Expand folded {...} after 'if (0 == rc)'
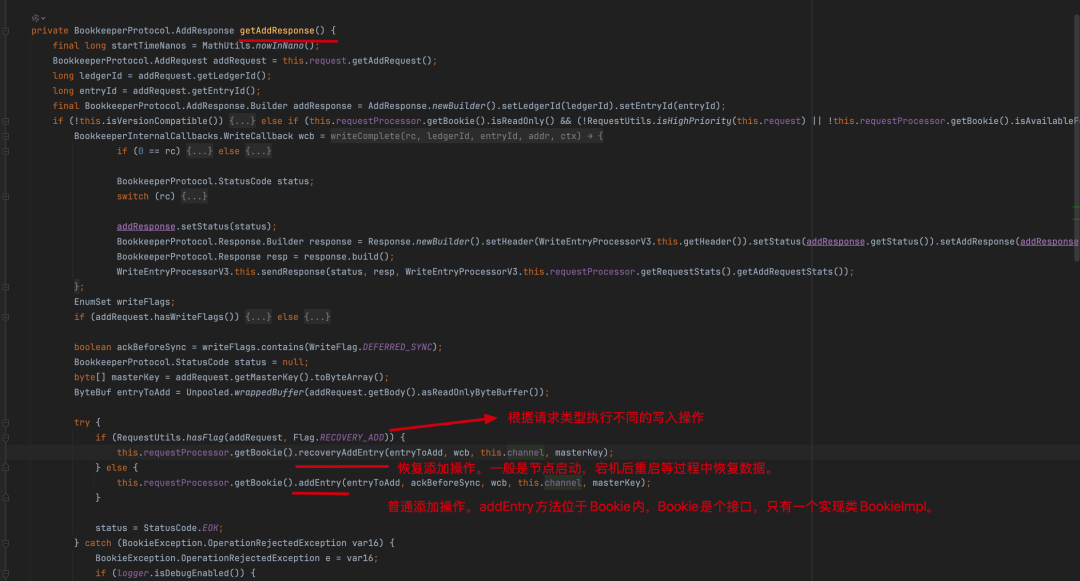 tap(199, 151)
